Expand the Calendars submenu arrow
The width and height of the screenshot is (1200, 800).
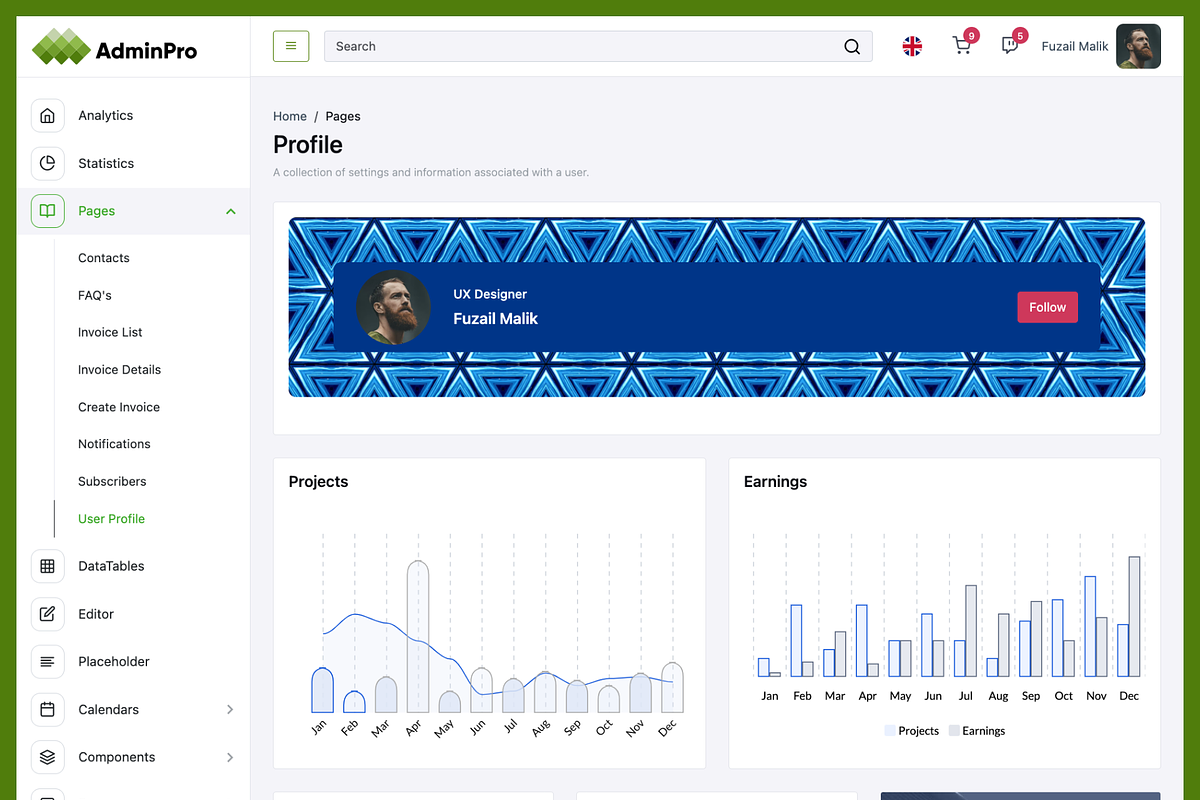tap(230, 710)
